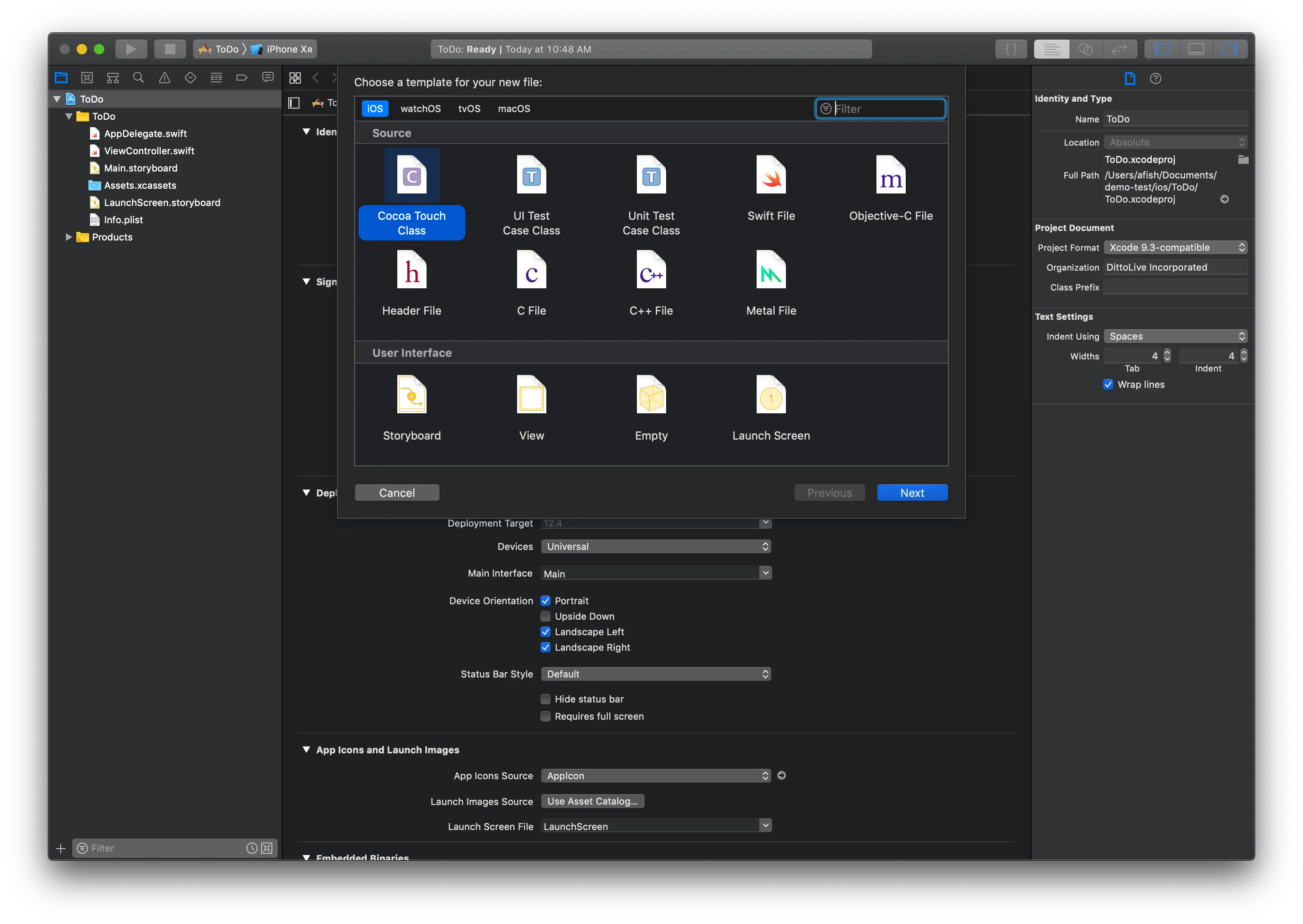Select Main.storyboard in the navigator
Image resolution: width=1303 pixels, height=924 pixels.
[140, 168]
